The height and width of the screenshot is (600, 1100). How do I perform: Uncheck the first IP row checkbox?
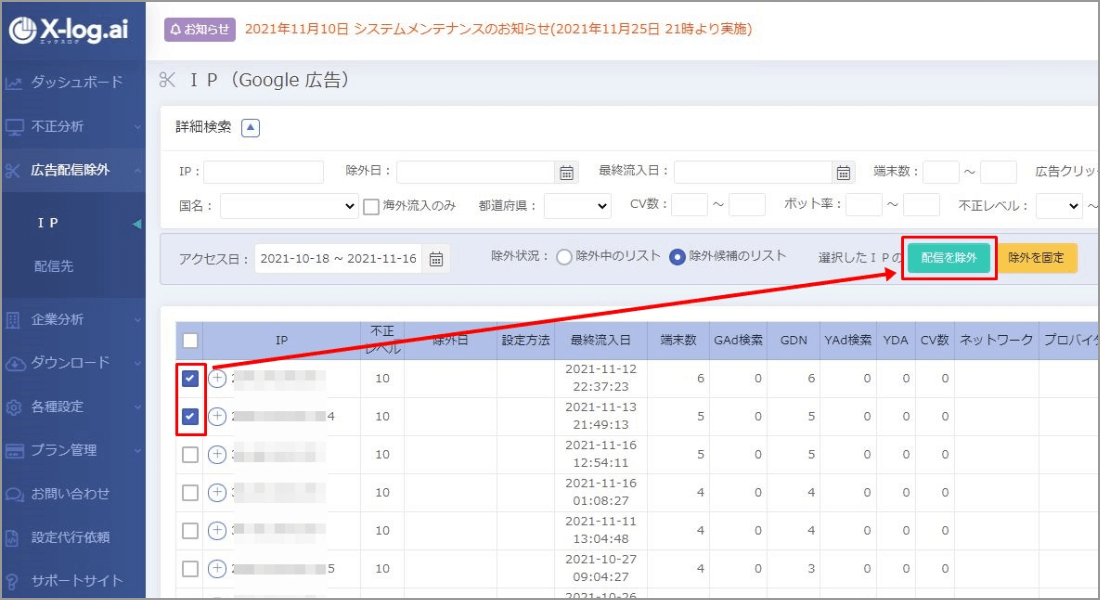click(x=191, y=378)
